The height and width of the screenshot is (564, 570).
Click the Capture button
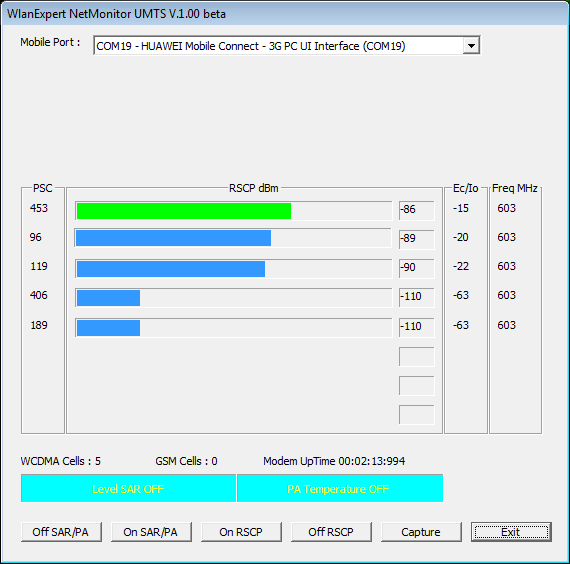point(421,532)
